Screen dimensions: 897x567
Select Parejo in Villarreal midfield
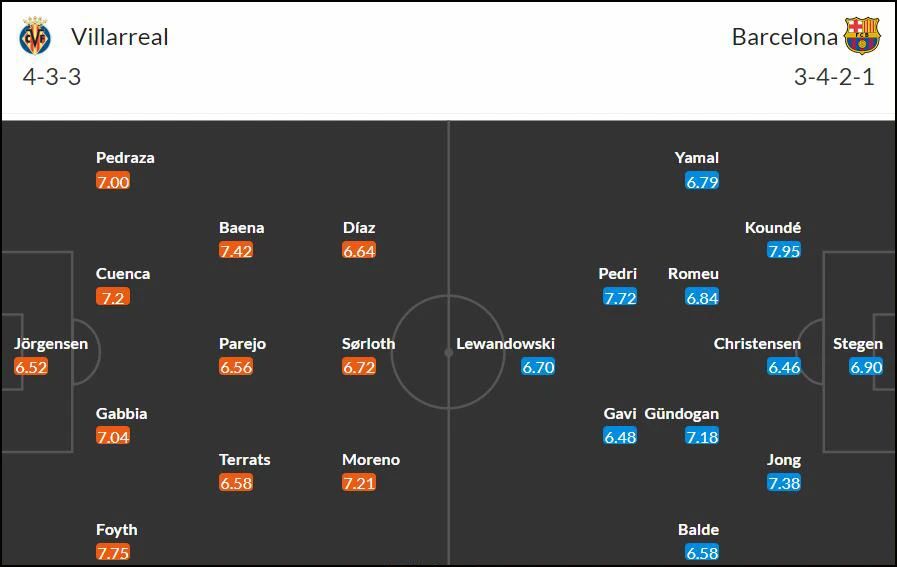point(243,344)
